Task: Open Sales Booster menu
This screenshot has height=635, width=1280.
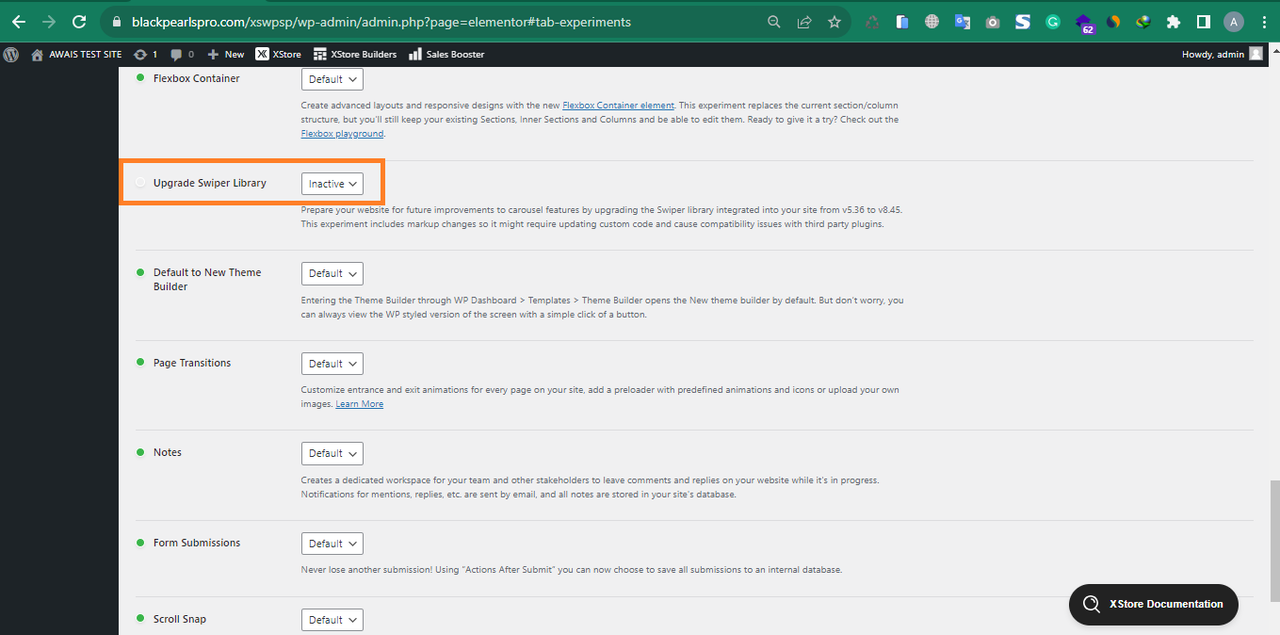Action: coord(446,54)
